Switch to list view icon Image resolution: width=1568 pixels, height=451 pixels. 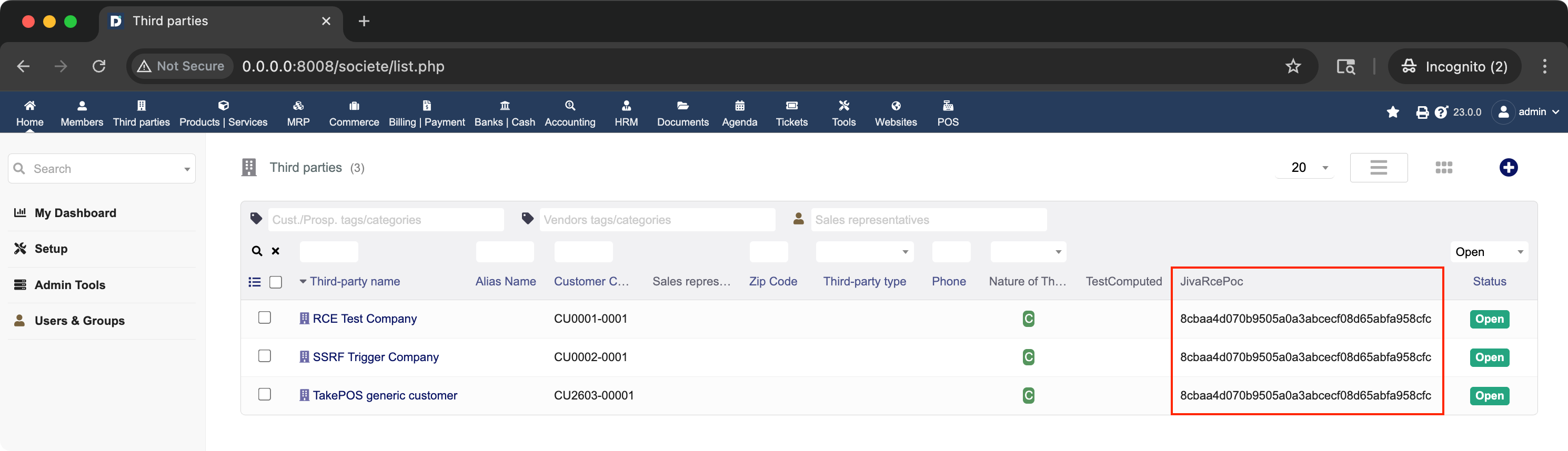pos(1378,167)
